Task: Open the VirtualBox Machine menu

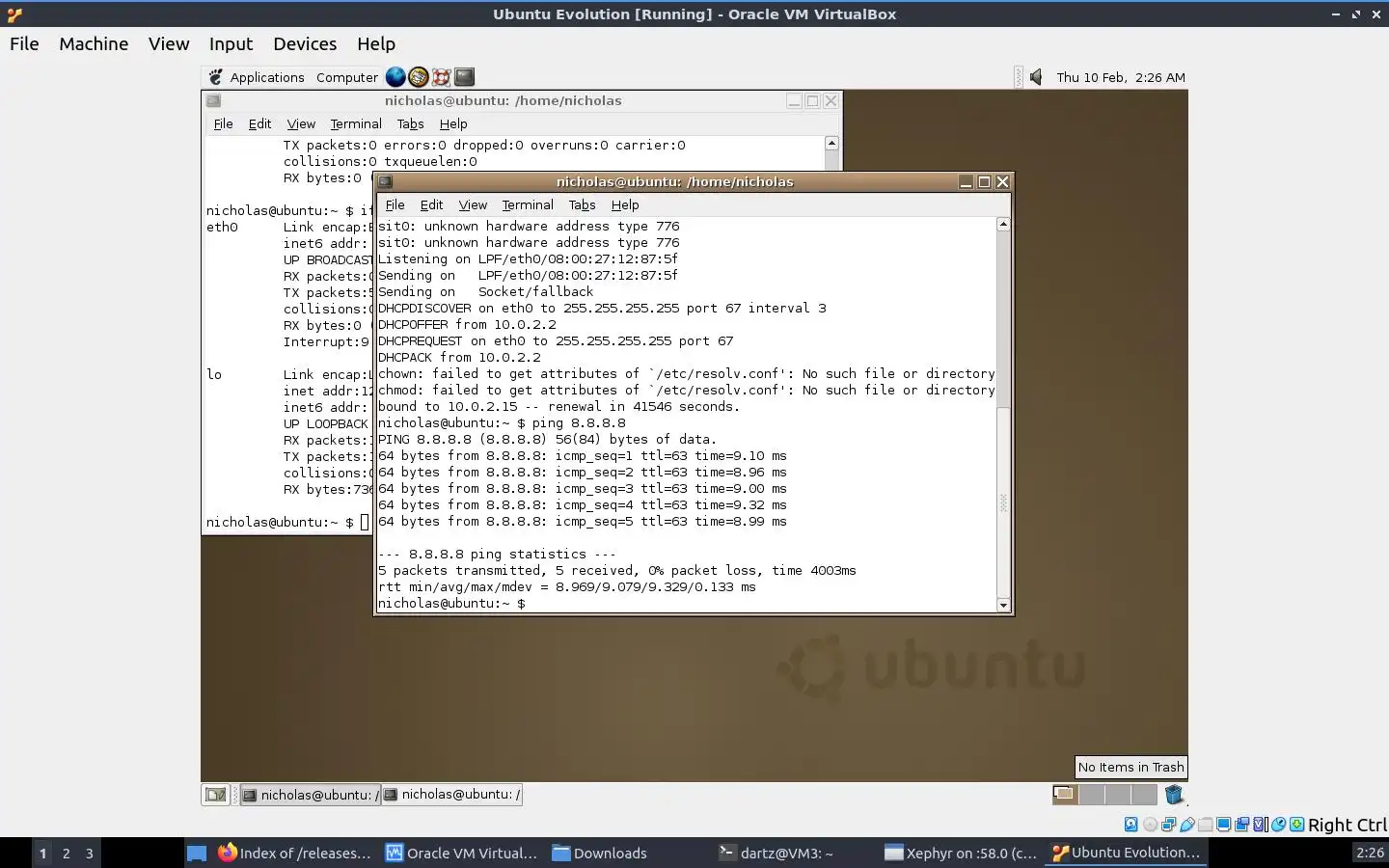Action: (x=94, y=43)
